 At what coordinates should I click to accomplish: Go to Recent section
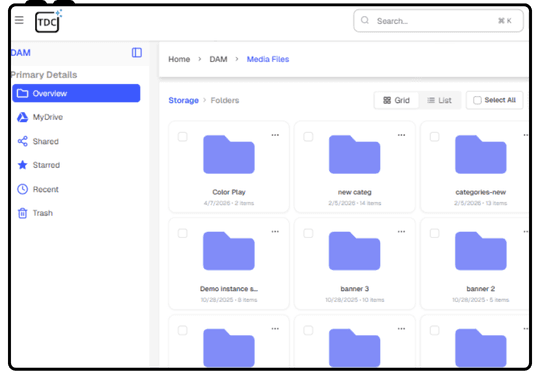point(46,189)
